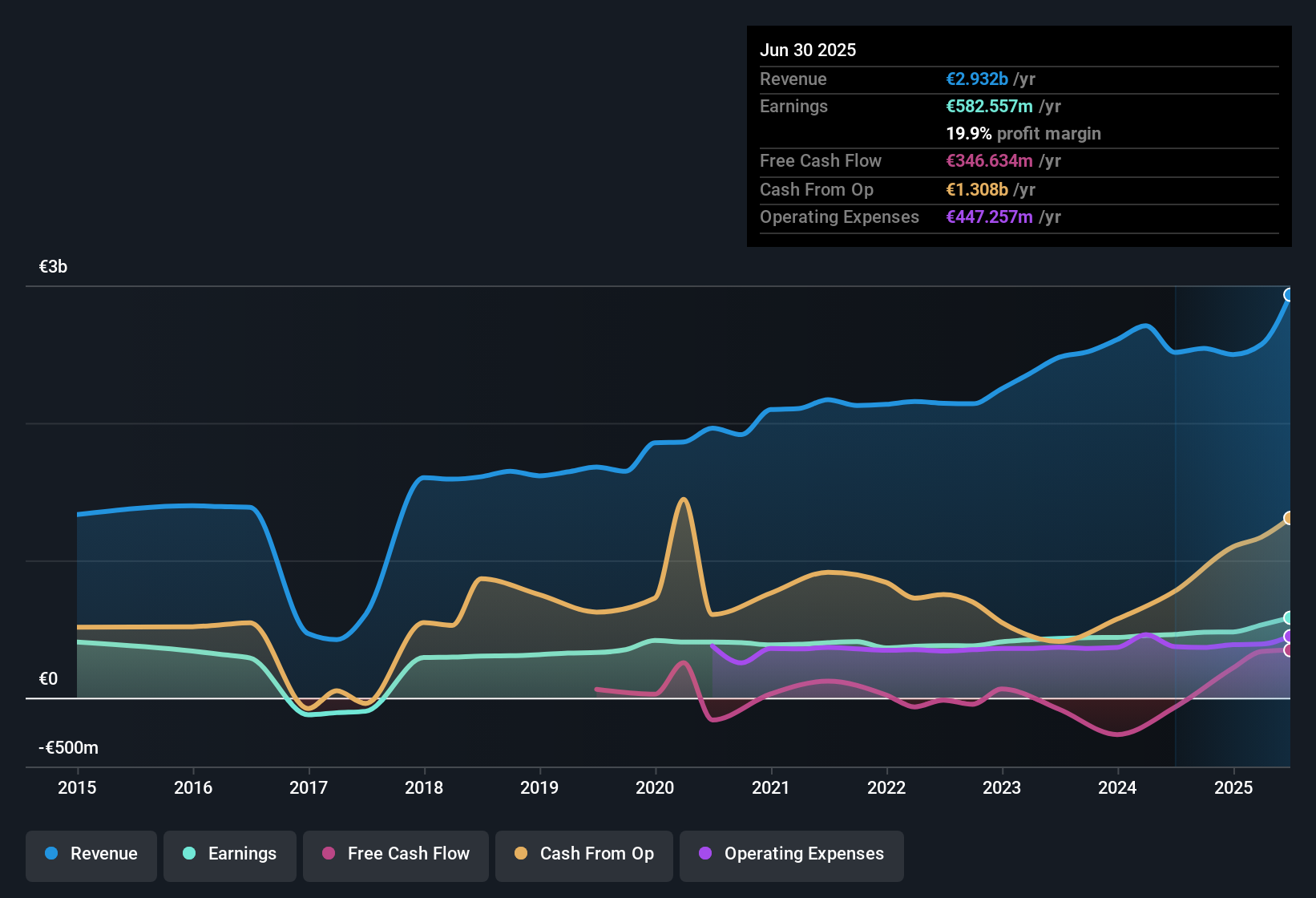Screen dimensions: 1316x898
Task: Hide the Free Cash Flow series using the legend
Action: [395, 854]
